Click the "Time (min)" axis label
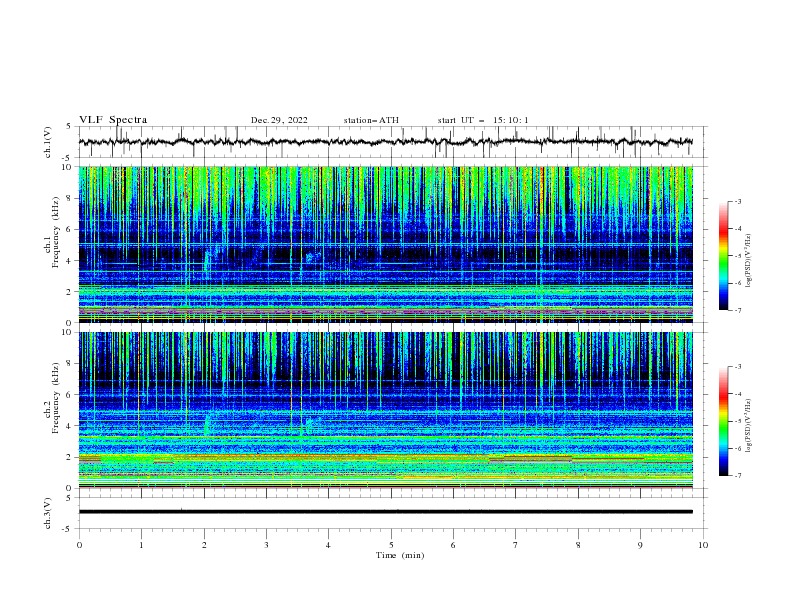Image resolution: width=792 pixels, height=612 pixels. tap(400, 555)
